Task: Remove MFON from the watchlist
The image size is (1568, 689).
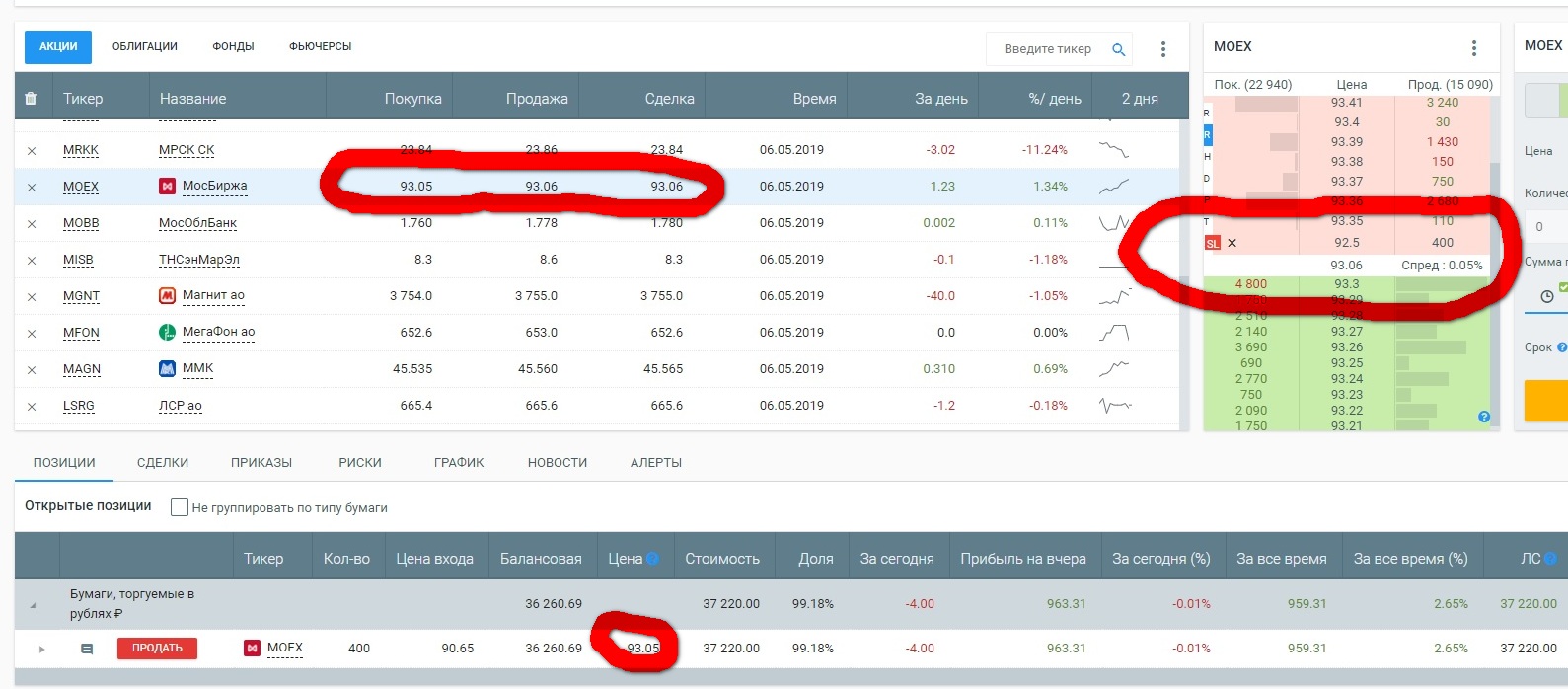Action: tap(32, 334)
